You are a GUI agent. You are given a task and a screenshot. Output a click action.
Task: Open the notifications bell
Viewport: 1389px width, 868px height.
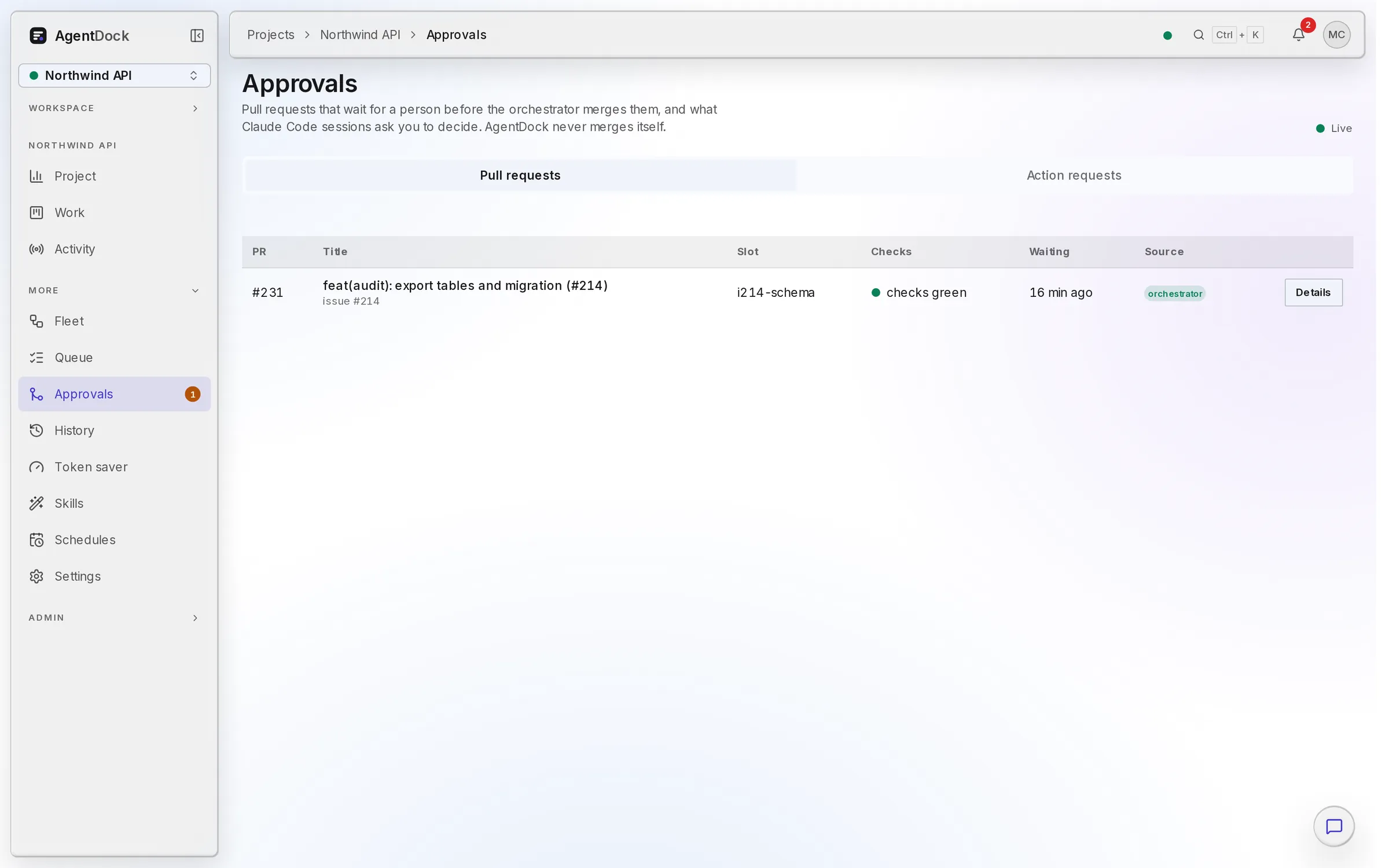[x=1299, y=35]
